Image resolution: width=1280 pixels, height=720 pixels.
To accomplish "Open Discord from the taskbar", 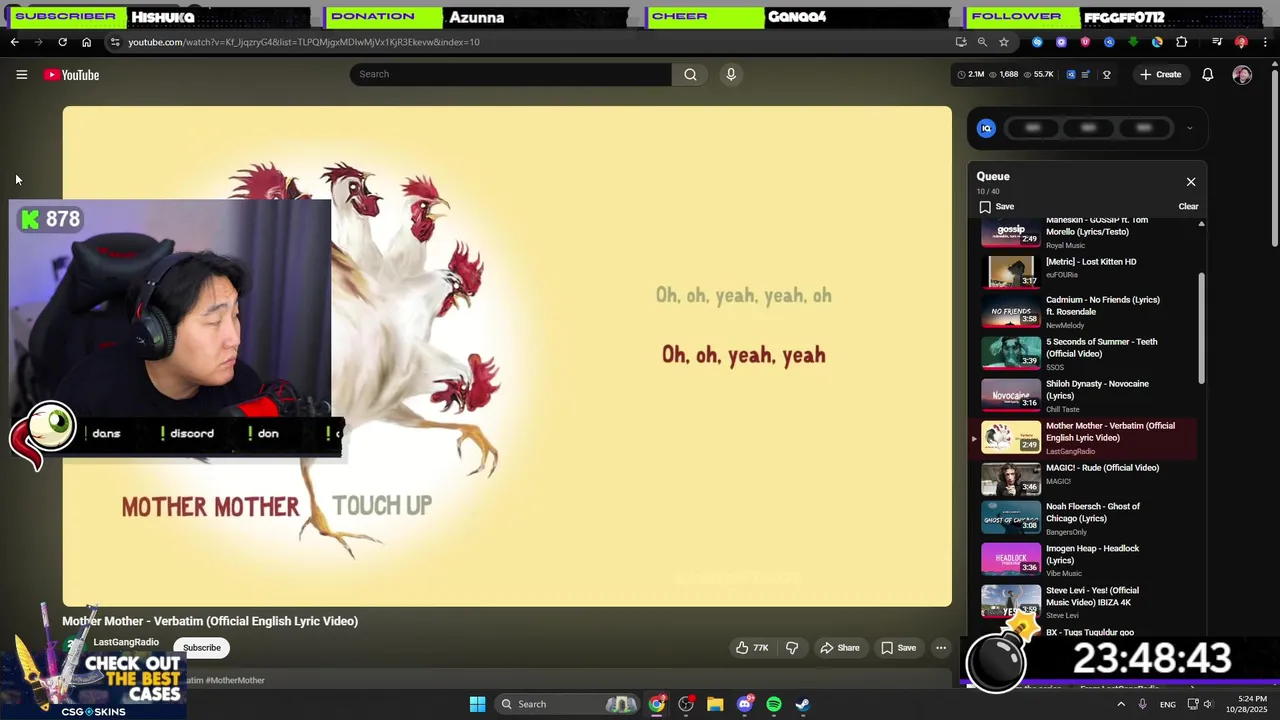I will 744,704.
